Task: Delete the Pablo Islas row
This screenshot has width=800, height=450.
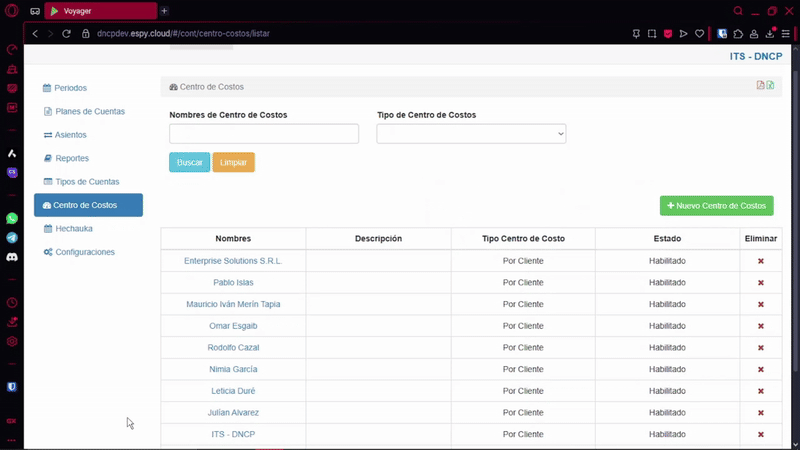Action: (760, 283)
